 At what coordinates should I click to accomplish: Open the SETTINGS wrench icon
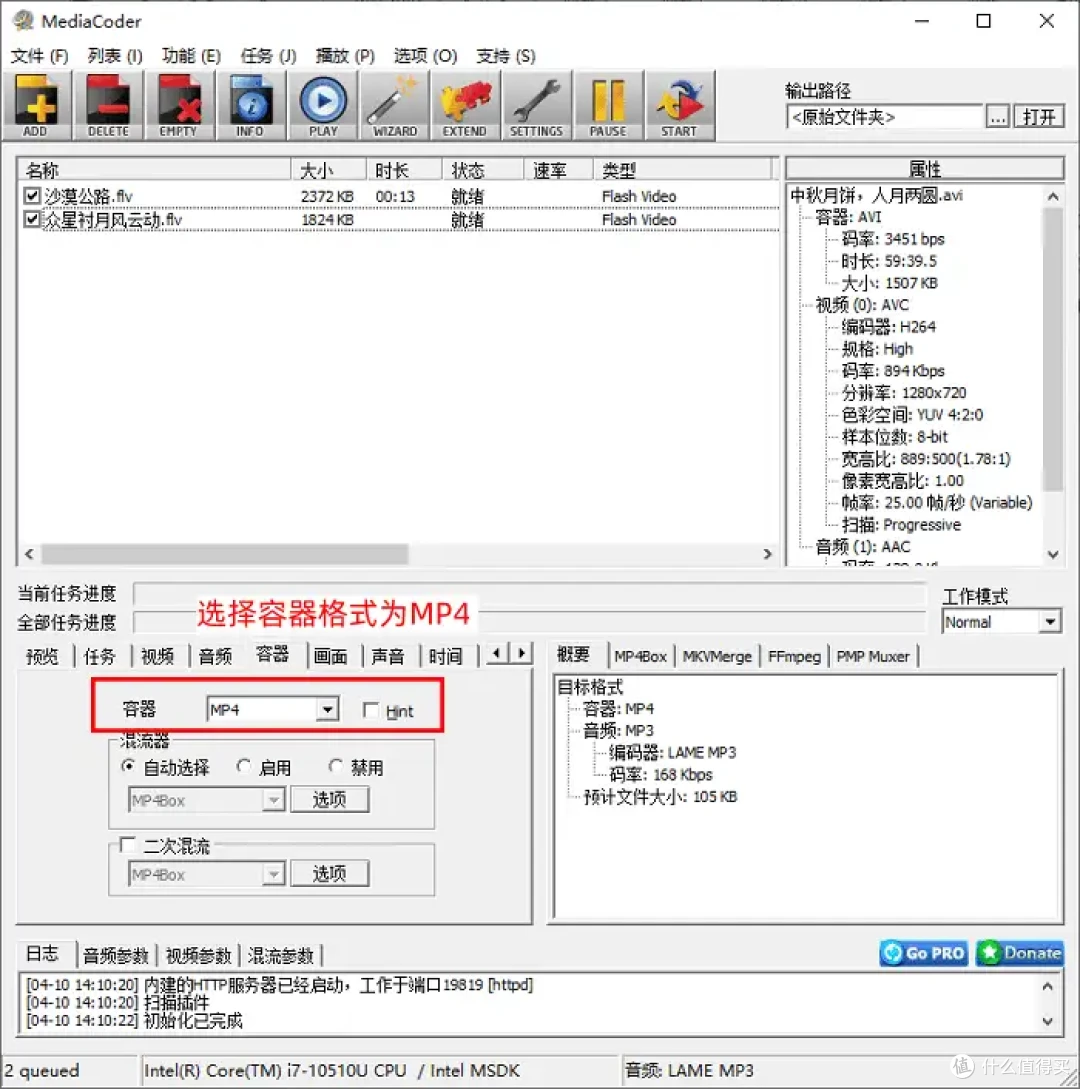point(537,106)
